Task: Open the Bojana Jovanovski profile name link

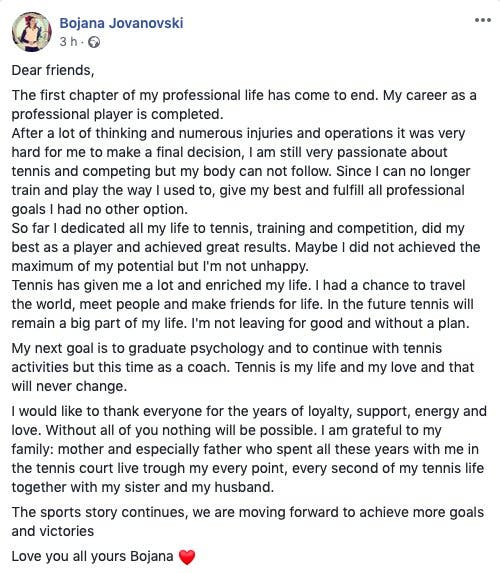Action: (x=121, y=23)
